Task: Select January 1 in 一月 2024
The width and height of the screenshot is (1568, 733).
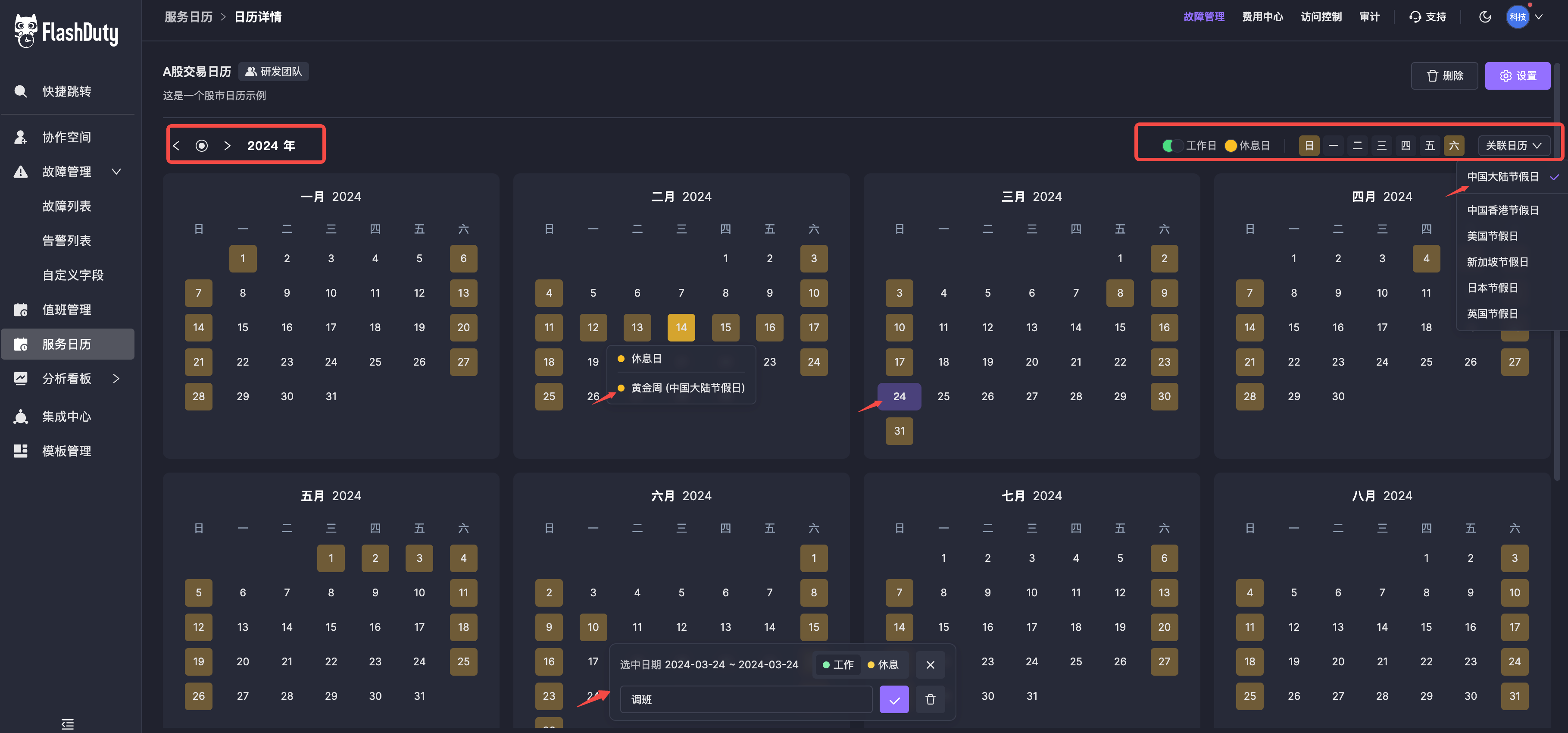Action: pyautogui.click(x=243, y=259)
